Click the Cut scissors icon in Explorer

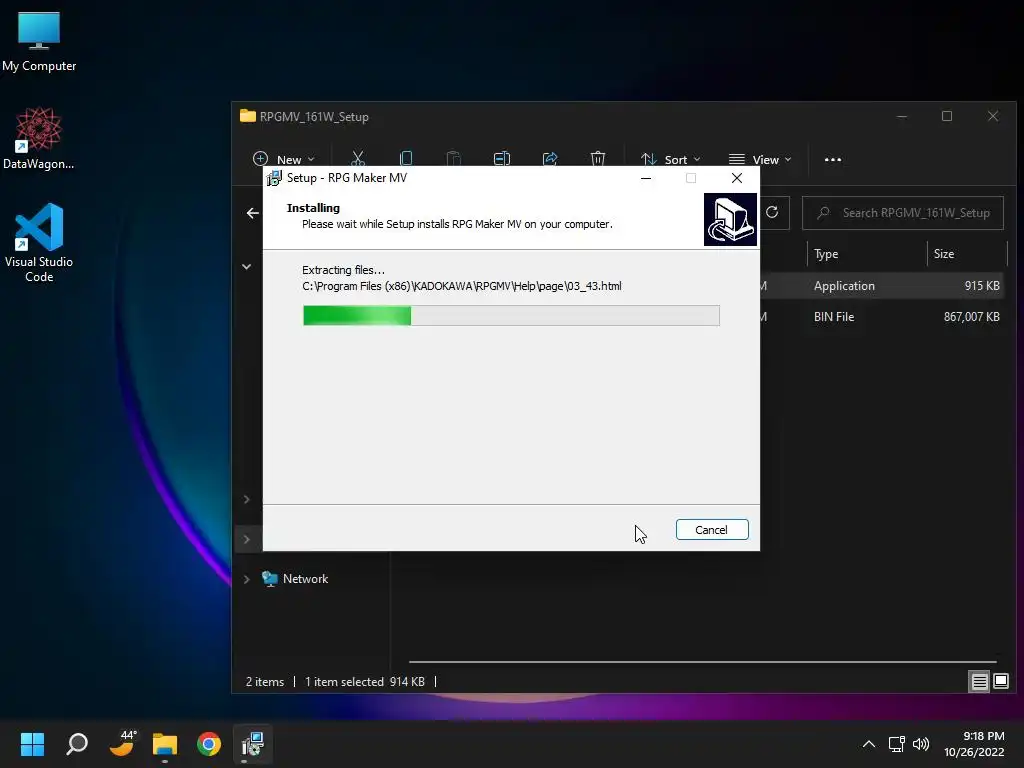point(358,159)
